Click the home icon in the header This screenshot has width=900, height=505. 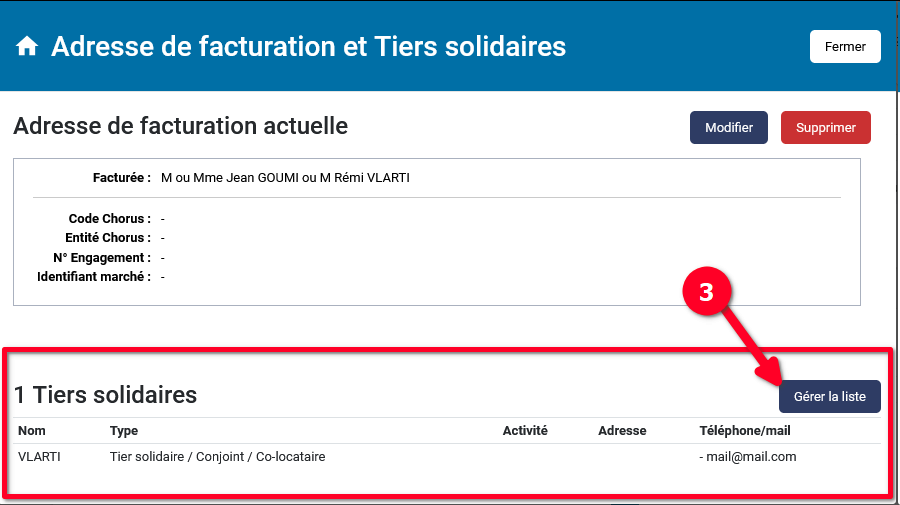(x=27, y=47)
